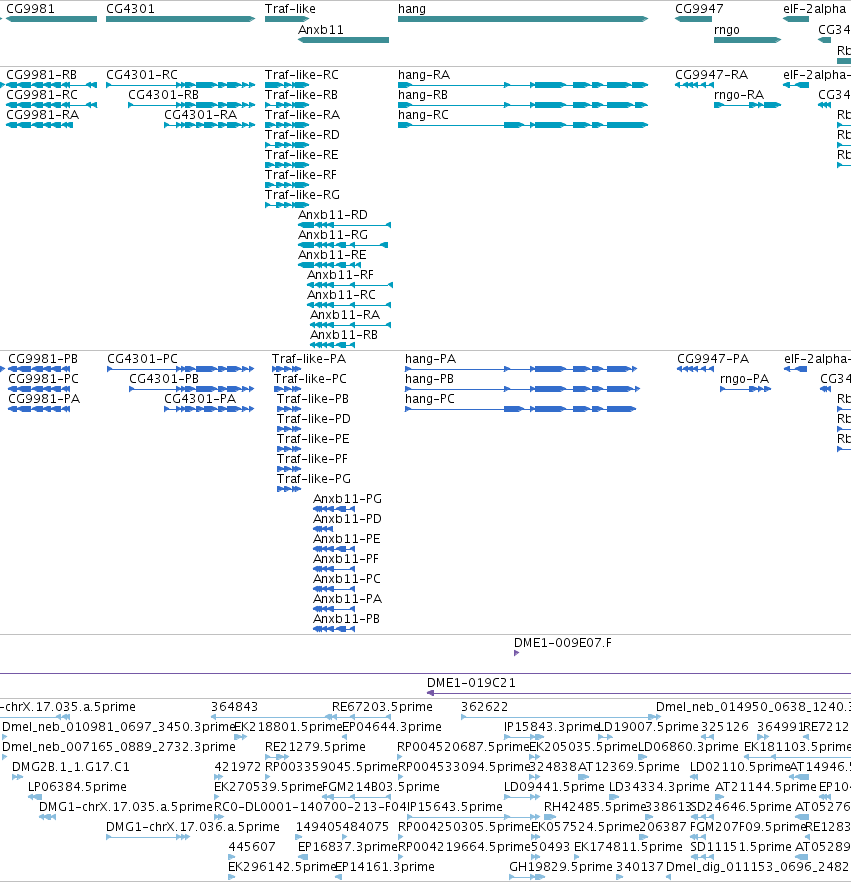Select transcript Anxb11-RB
This screenshot has height=882, width=851.
tap(332, 345)
